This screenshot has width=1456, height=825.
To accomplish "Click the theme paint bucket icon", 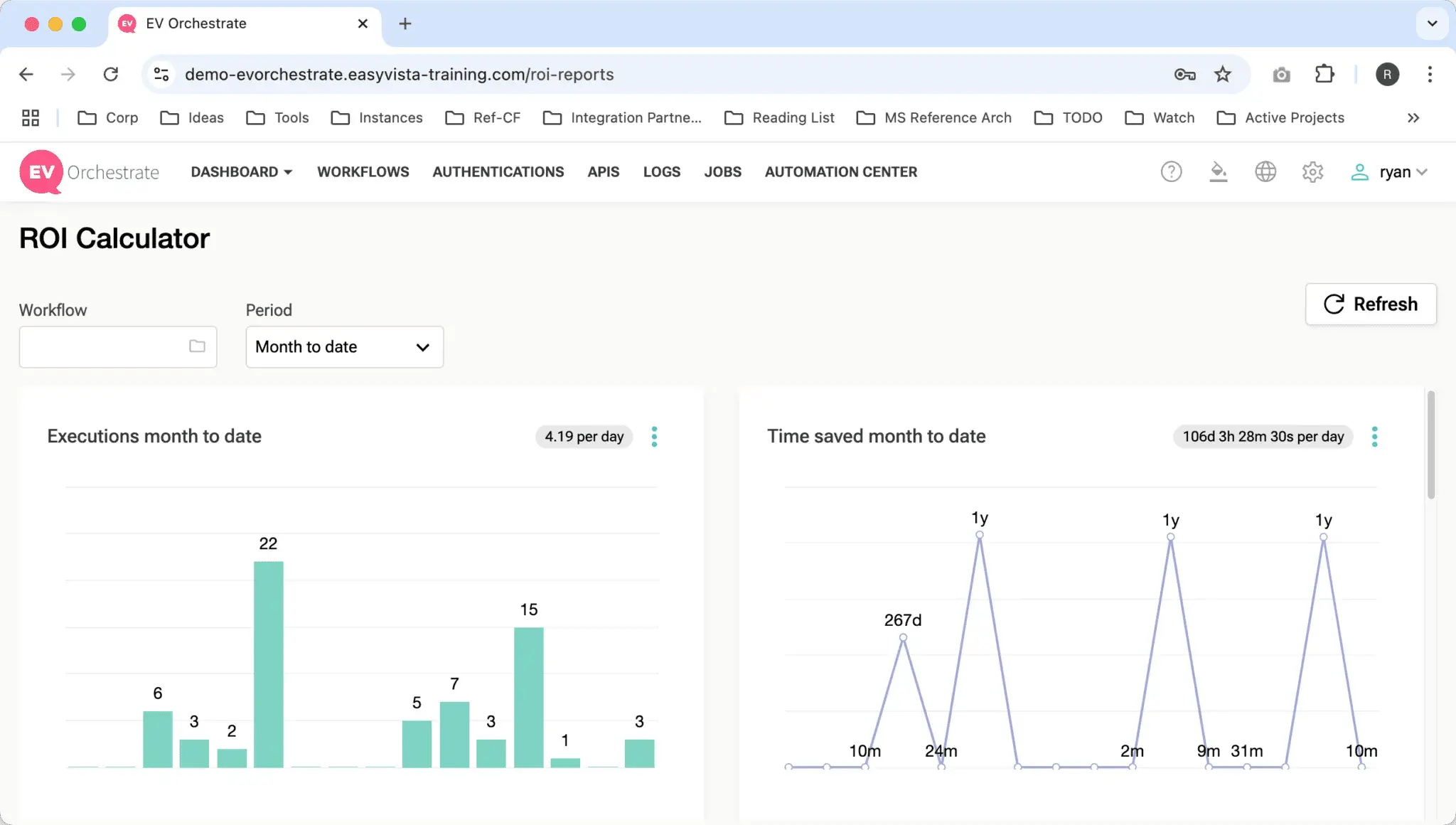I will click(1219, 172).
